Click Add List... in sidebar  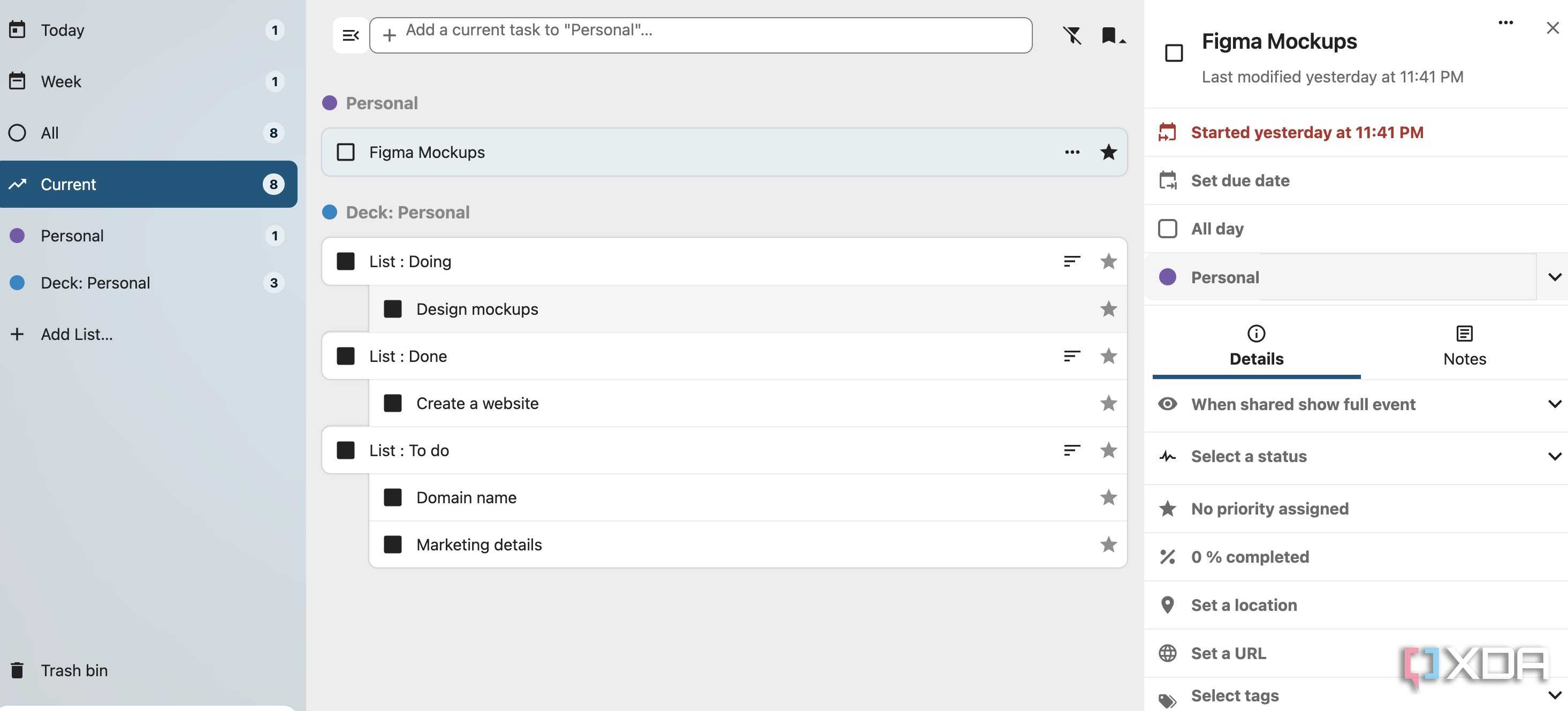[149, 334]
